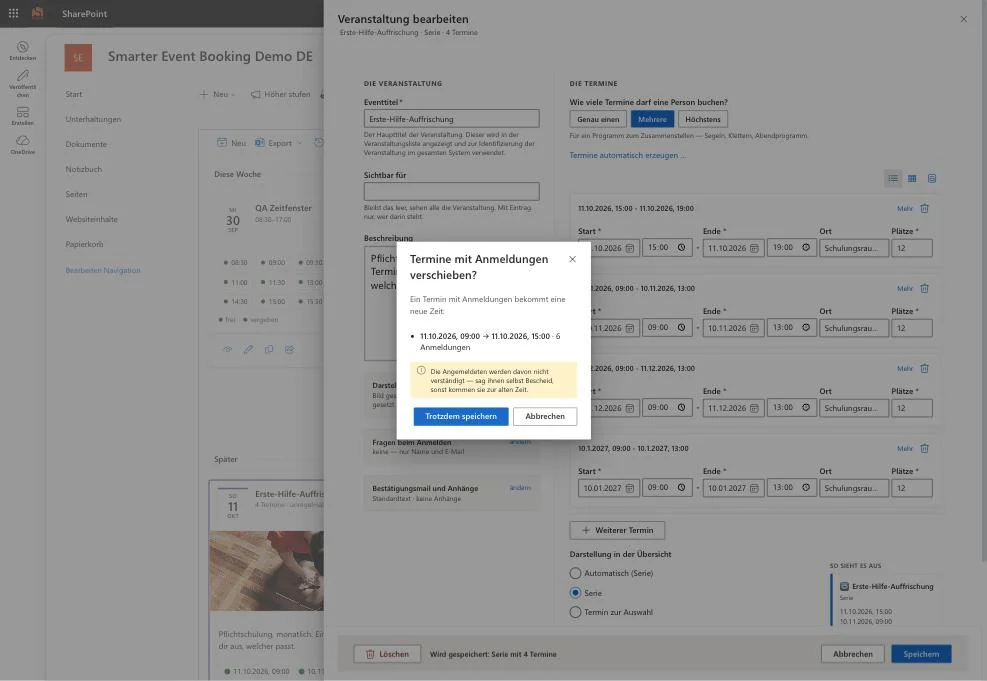Open Dokumente in the site navigation
Viewport: 987px width, 681px height.
point(86,144)
